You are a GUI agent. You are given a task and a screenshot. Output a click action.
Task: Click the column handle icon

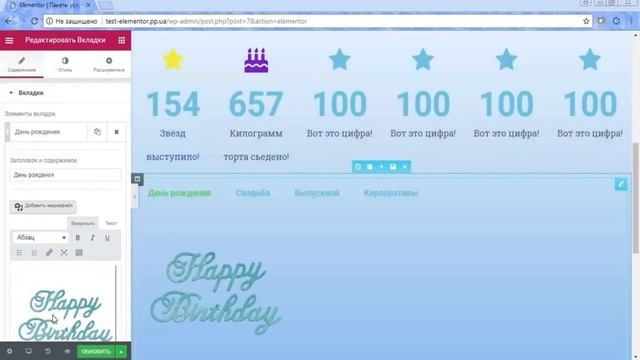137,179
